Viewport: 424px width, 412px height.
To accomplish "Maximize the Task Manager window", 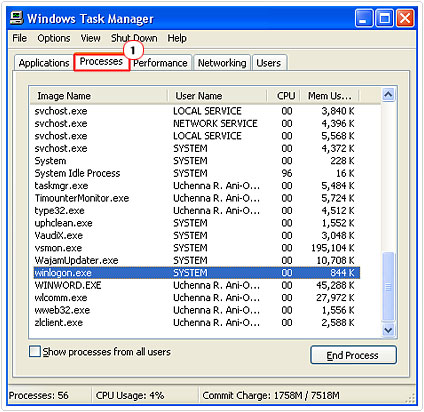I will (x=384, y=18).
